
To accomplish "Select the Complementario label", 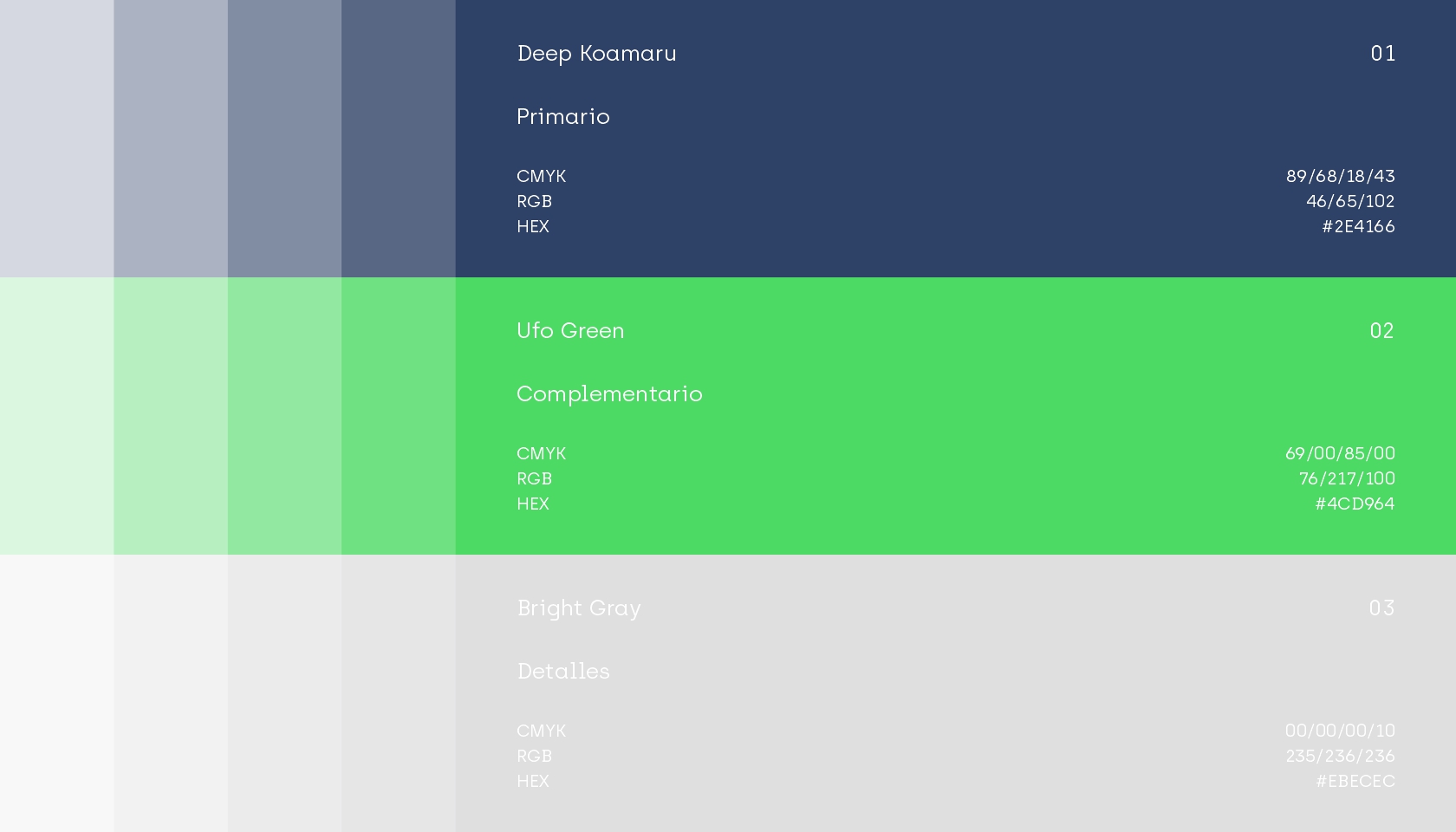I will [x=609, y=394].
